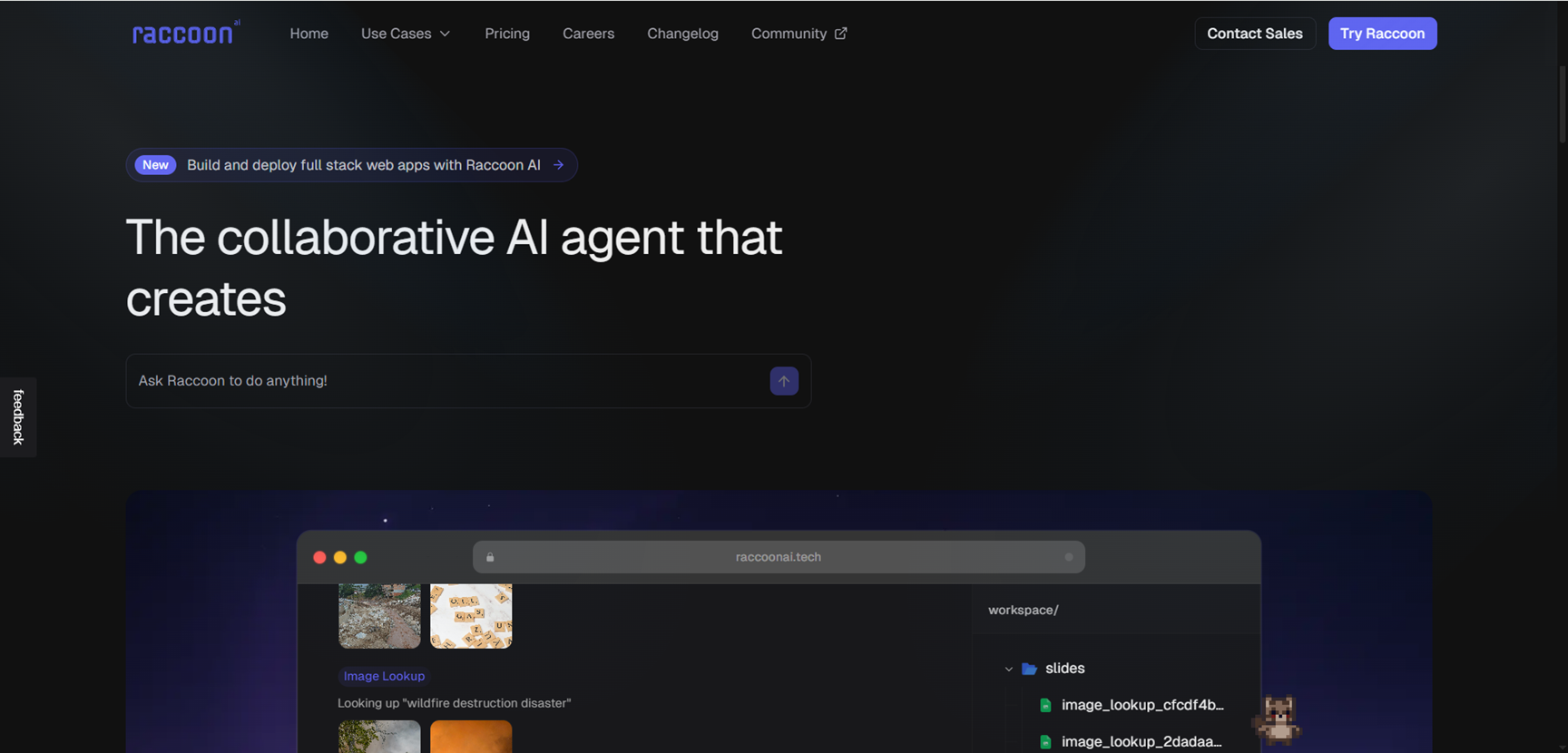1568x753 pixels.
Task: Click the Try Raccoon button
Action: click(x=1382, y=34)
